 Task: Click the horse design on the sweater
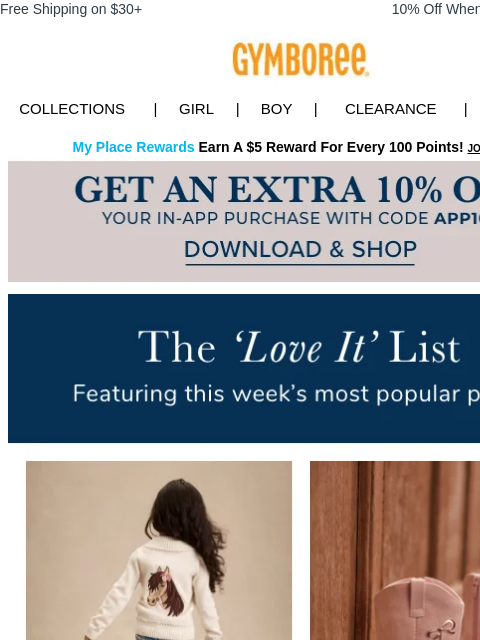165,590
